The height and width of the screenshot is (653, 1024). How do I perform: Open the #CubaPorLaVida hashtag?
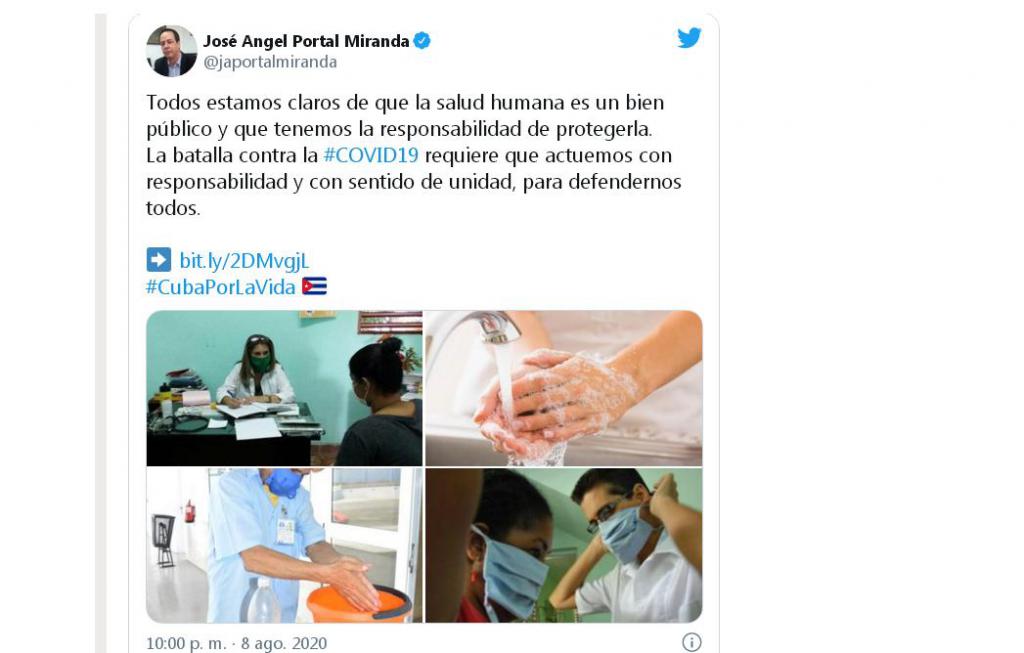[x=221, y=287]
